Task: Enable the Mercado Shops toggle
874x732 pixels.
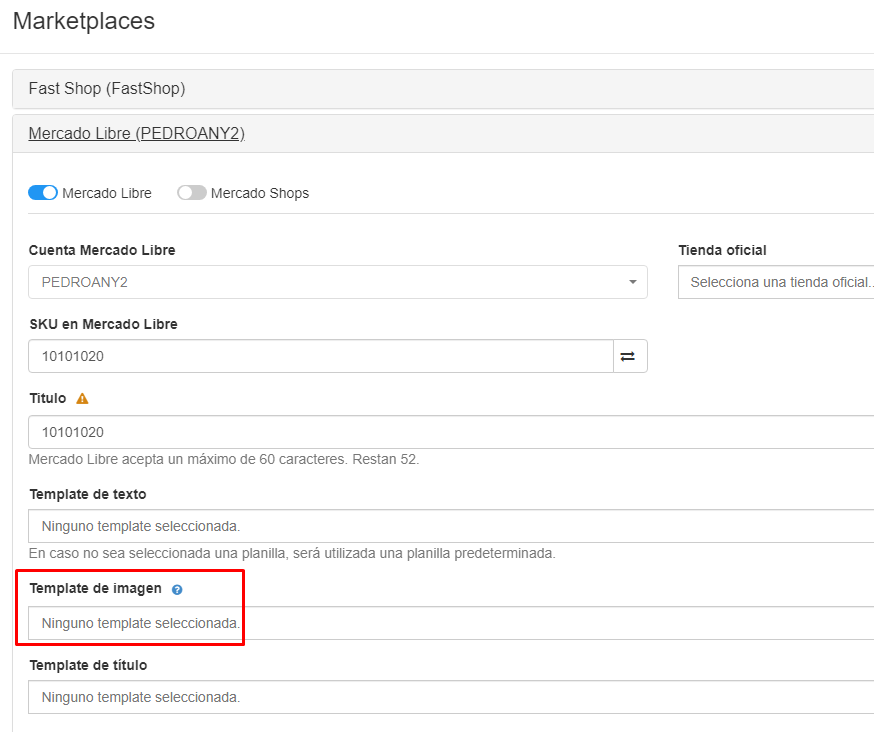Action: tap(192, 193)
